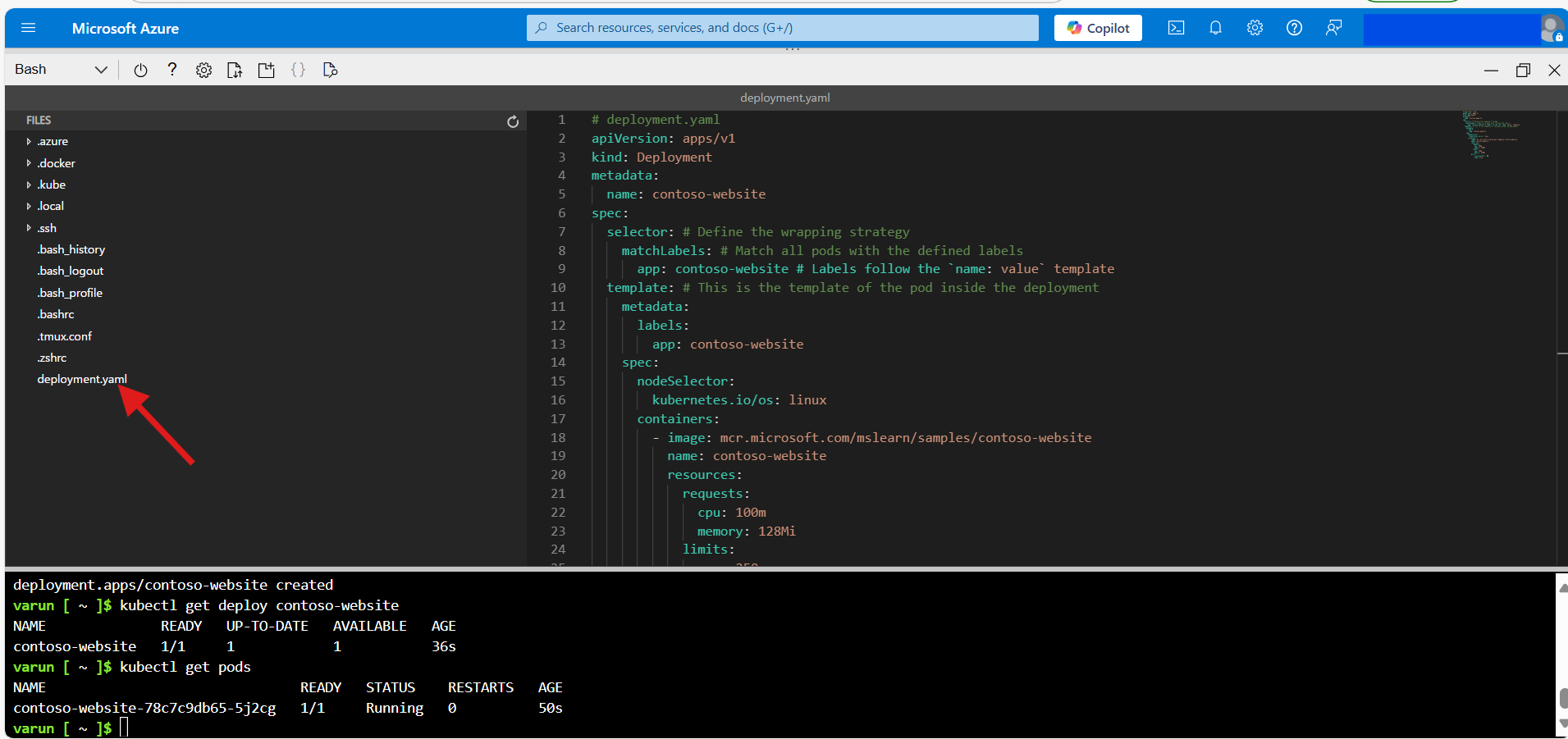This screenshot has width=1568, height=739.
Task: Close the Cloud Shell pane
Action: click(x=1554, y=71)
